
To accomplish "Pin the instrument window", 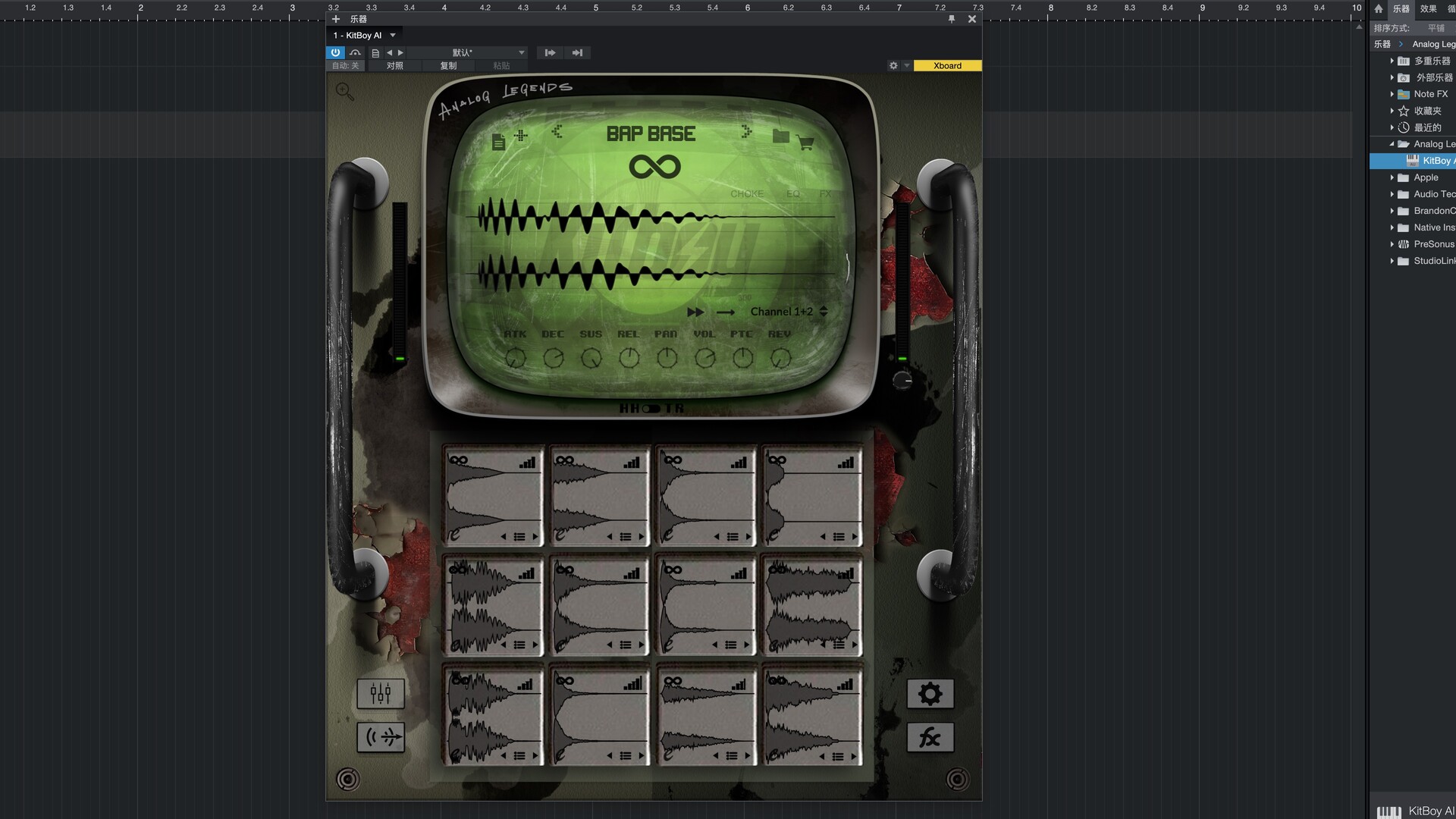I will [x=952, y=19].
